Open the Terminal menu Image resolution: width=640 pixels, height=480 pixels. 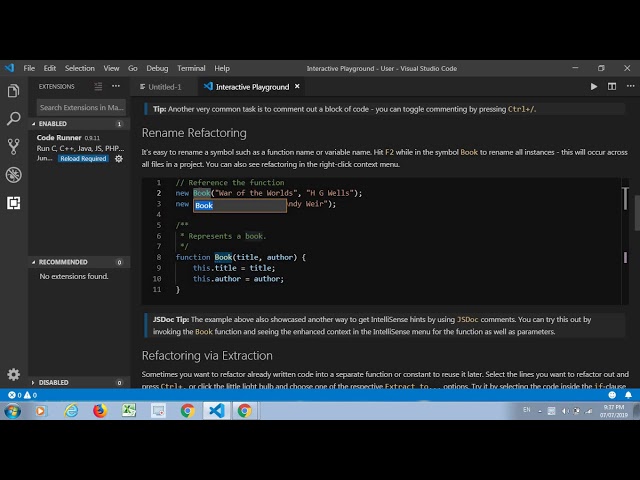click(x=191, y=68)
